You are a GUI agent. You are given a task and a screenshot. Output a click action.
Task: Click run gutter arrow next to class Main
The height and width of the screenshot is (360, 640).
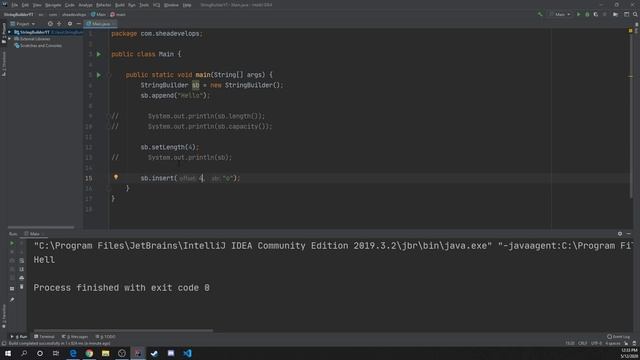click(98, 54)
